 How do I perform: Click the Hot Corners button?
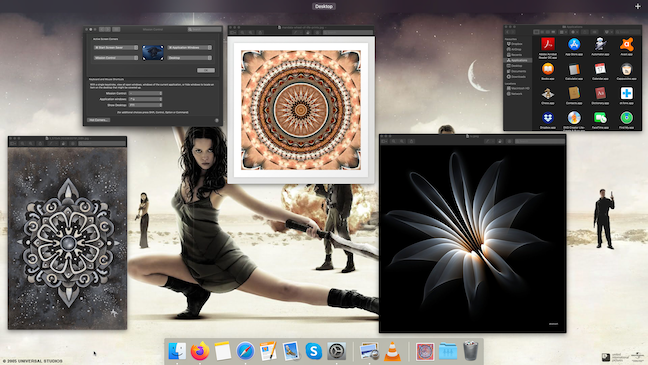point(98,120)
